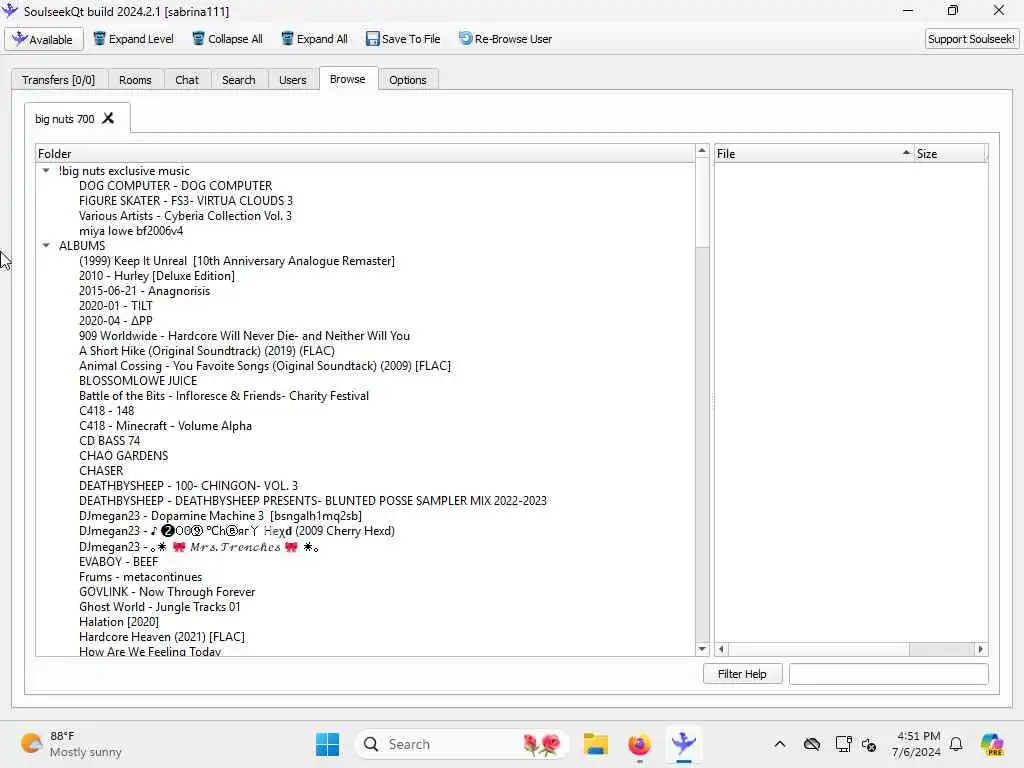Viewport: 1024px width, 768px height.
Task: Select CHASER folder
Action: click(101, 471)
